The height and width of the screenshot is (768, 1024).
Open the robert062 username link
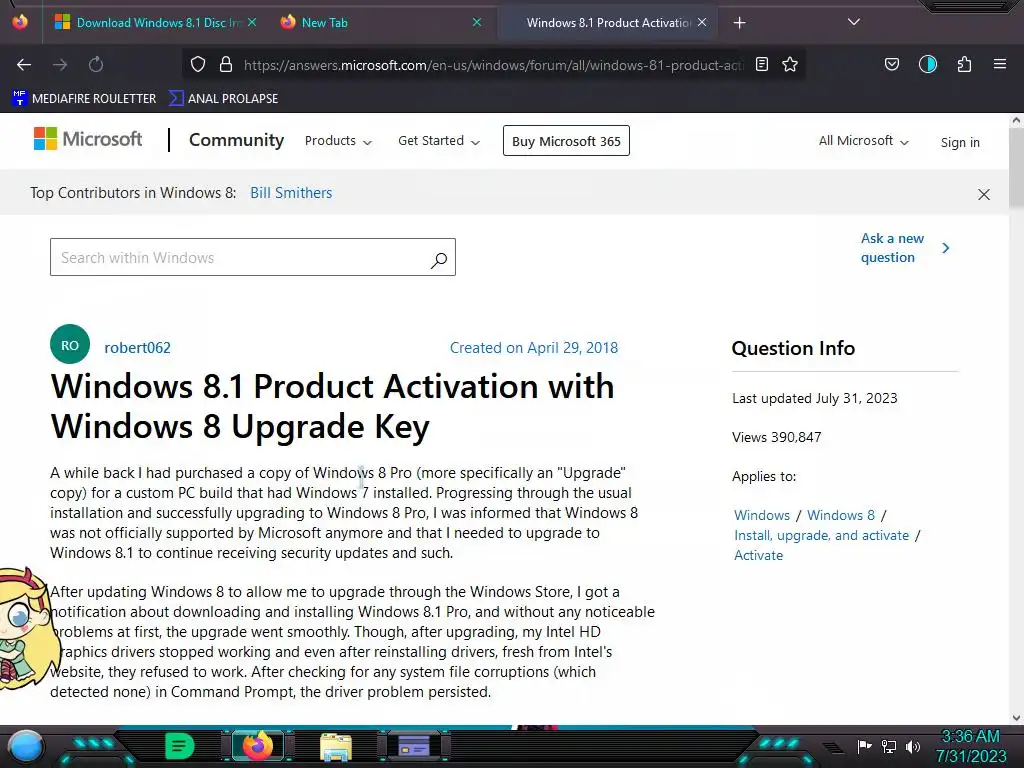137,348
